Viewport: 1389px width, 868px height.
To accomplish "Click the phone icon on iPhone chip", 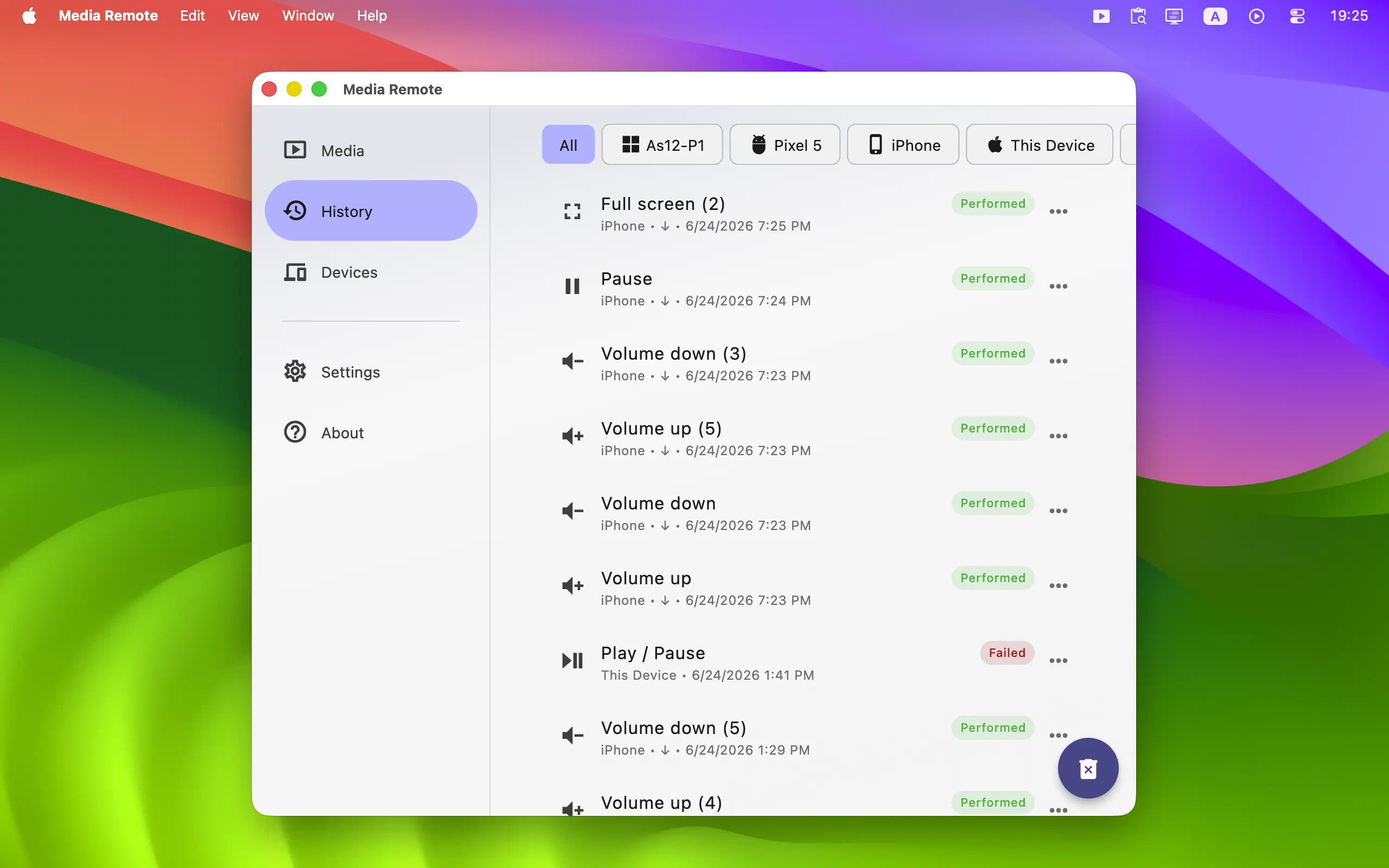I will (875, 144).
